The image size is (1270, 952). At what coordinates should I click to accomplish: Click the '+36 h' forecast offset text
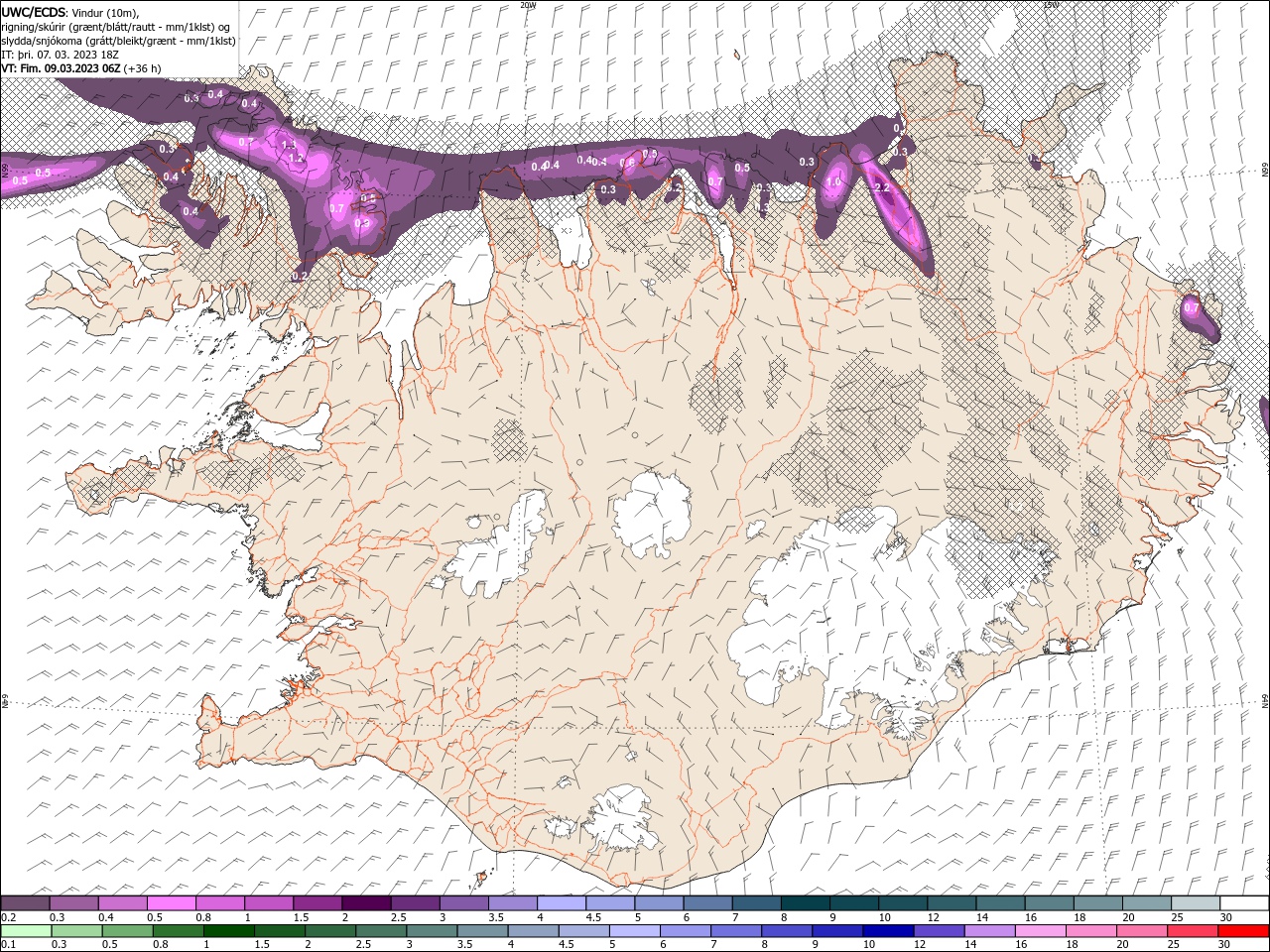click(143, 68)
